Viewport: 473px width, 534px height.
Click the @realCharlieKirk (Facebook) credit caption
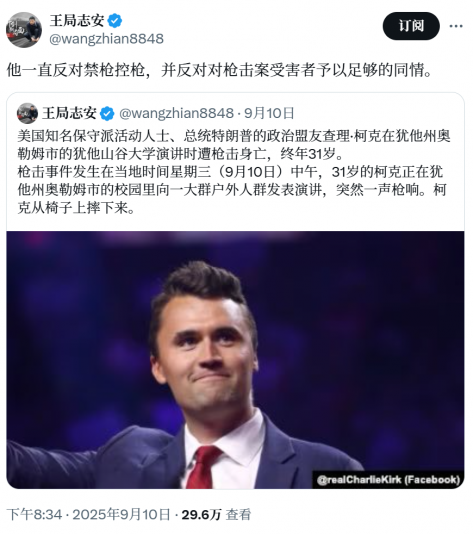click(x=388, y=480)
